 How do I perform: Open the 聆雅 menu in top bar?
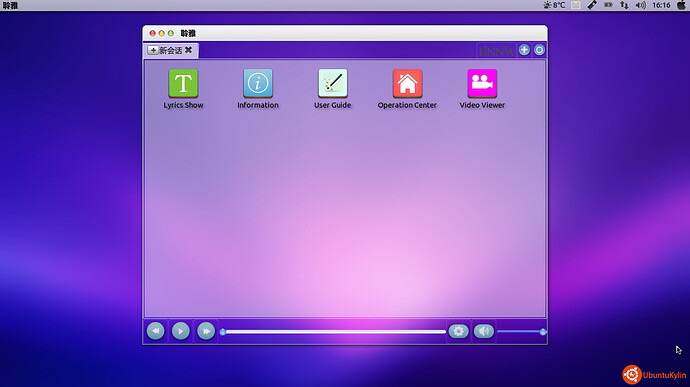tap(10, 5)
